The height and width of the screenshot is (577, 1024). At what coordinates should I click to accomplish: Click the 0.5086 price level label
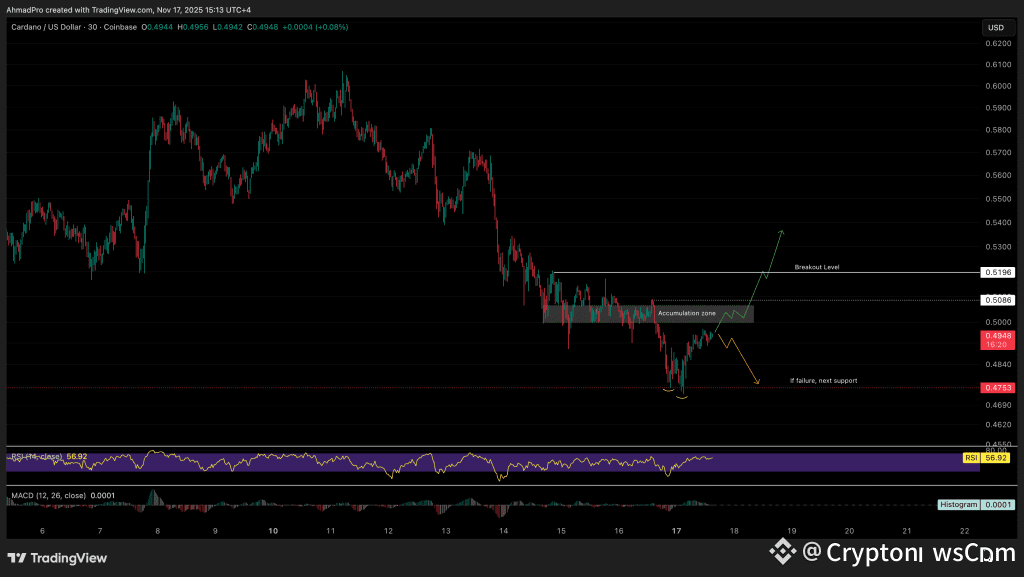[995, 299]
